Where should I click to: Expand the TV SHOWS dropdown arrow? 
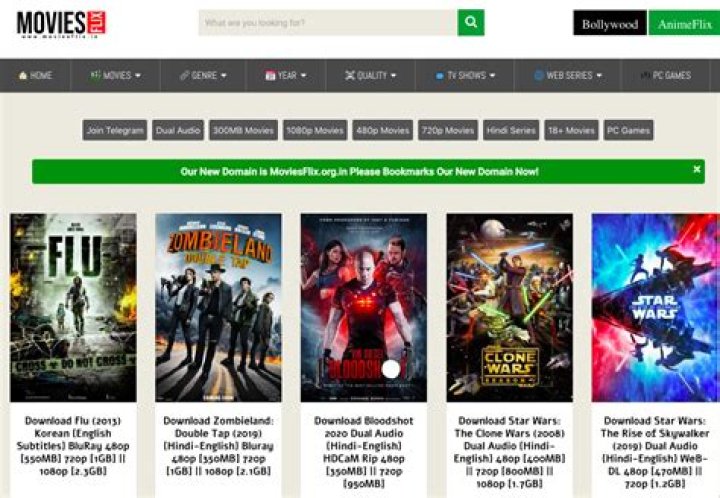tap(492, 75)
